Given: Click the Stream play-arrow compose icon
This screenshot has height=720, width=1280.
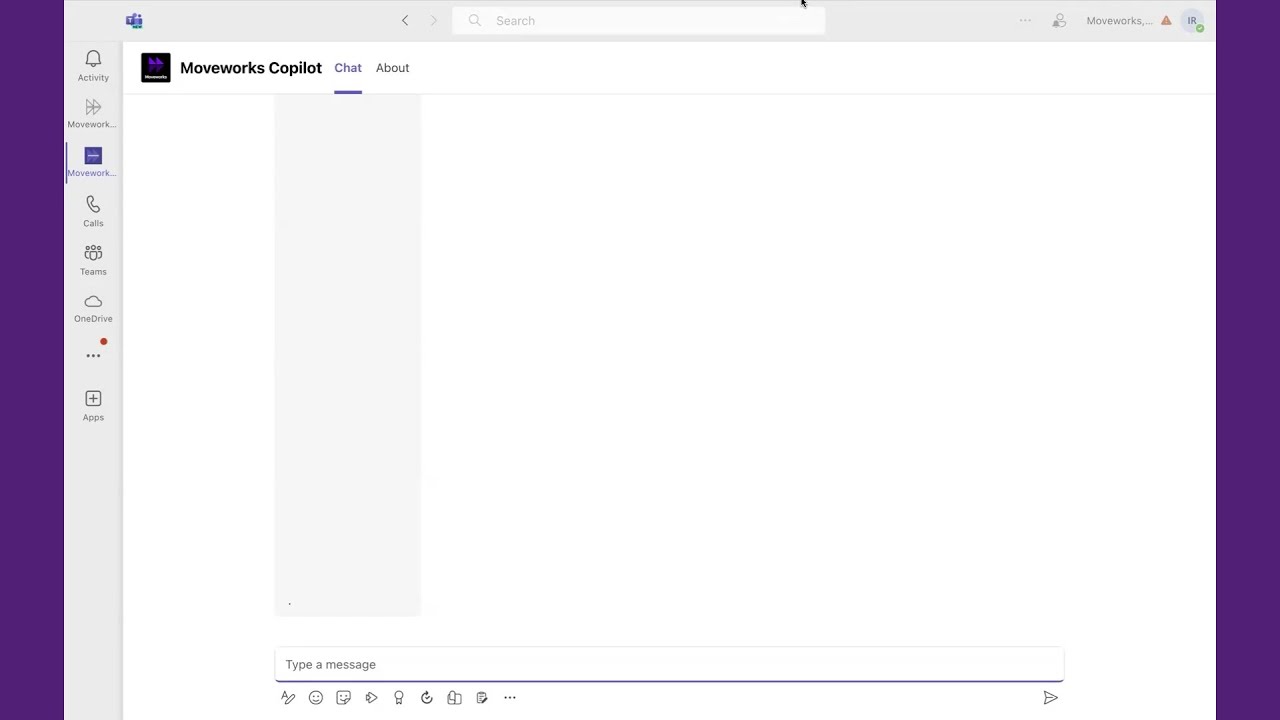Looking at the screenshot, I should coord(371,698).
